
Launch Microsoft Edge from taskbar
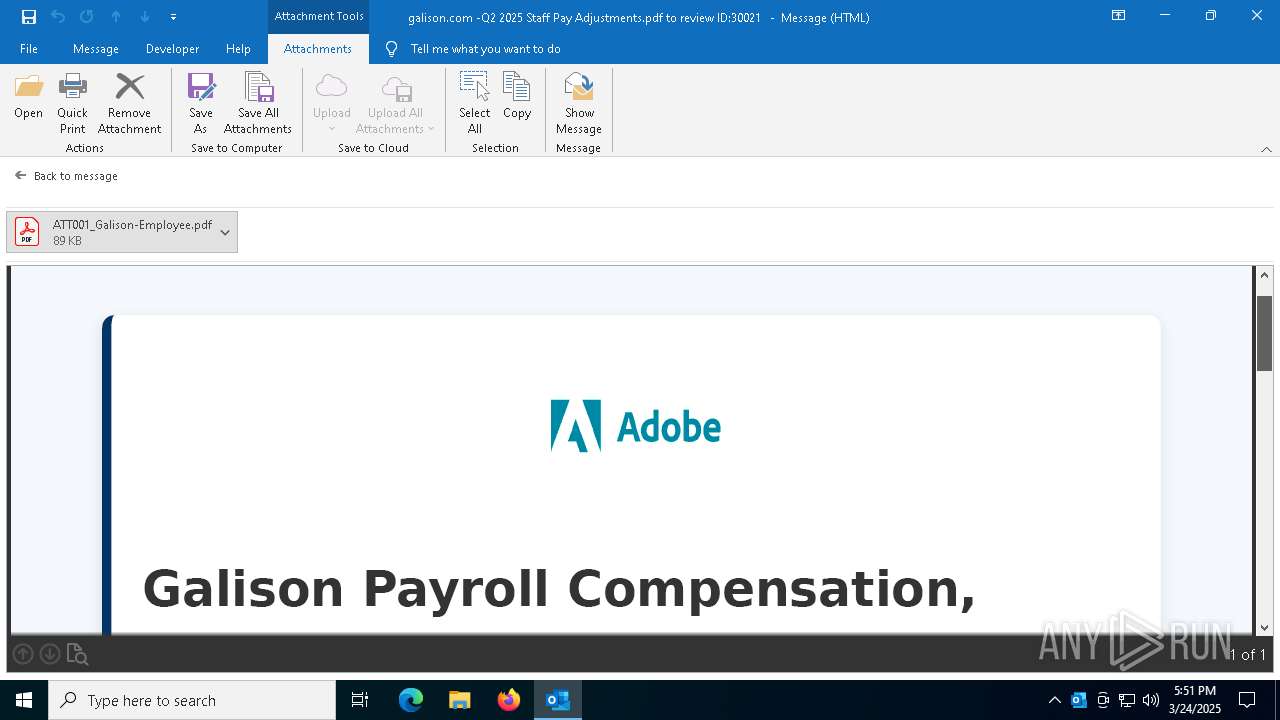point(411,700)
